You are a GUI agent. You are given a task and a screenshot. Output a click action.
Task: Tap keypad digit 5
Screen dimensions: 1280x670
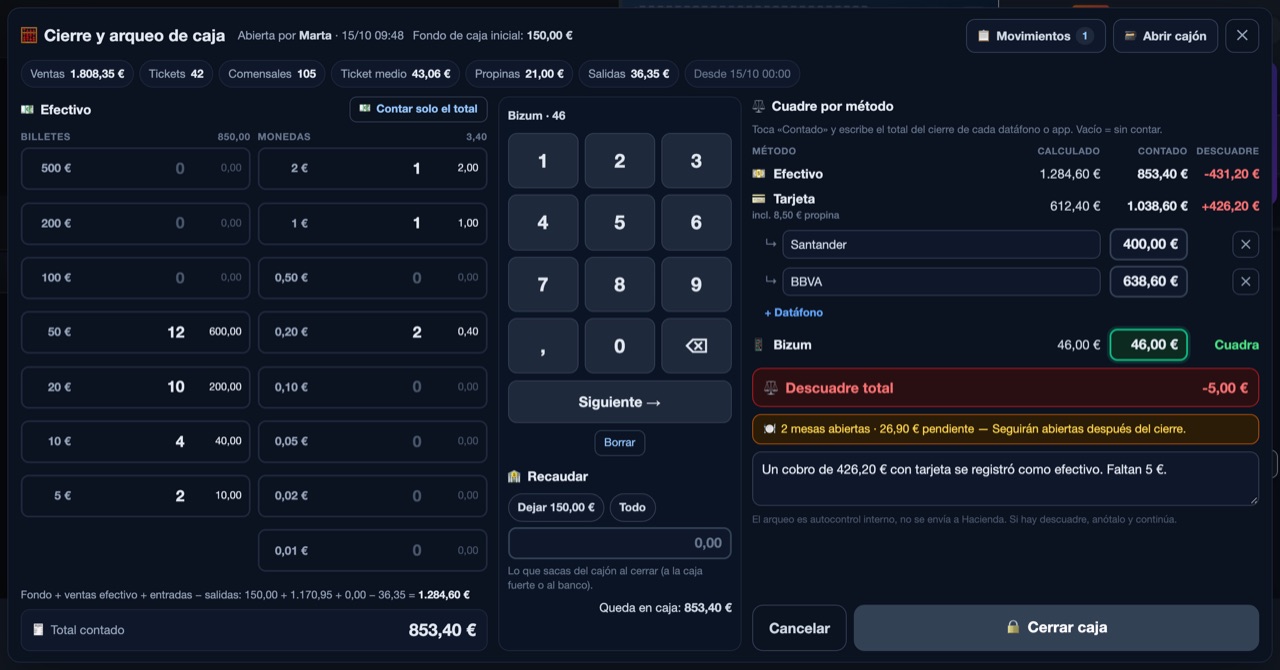tap(620, 222)
